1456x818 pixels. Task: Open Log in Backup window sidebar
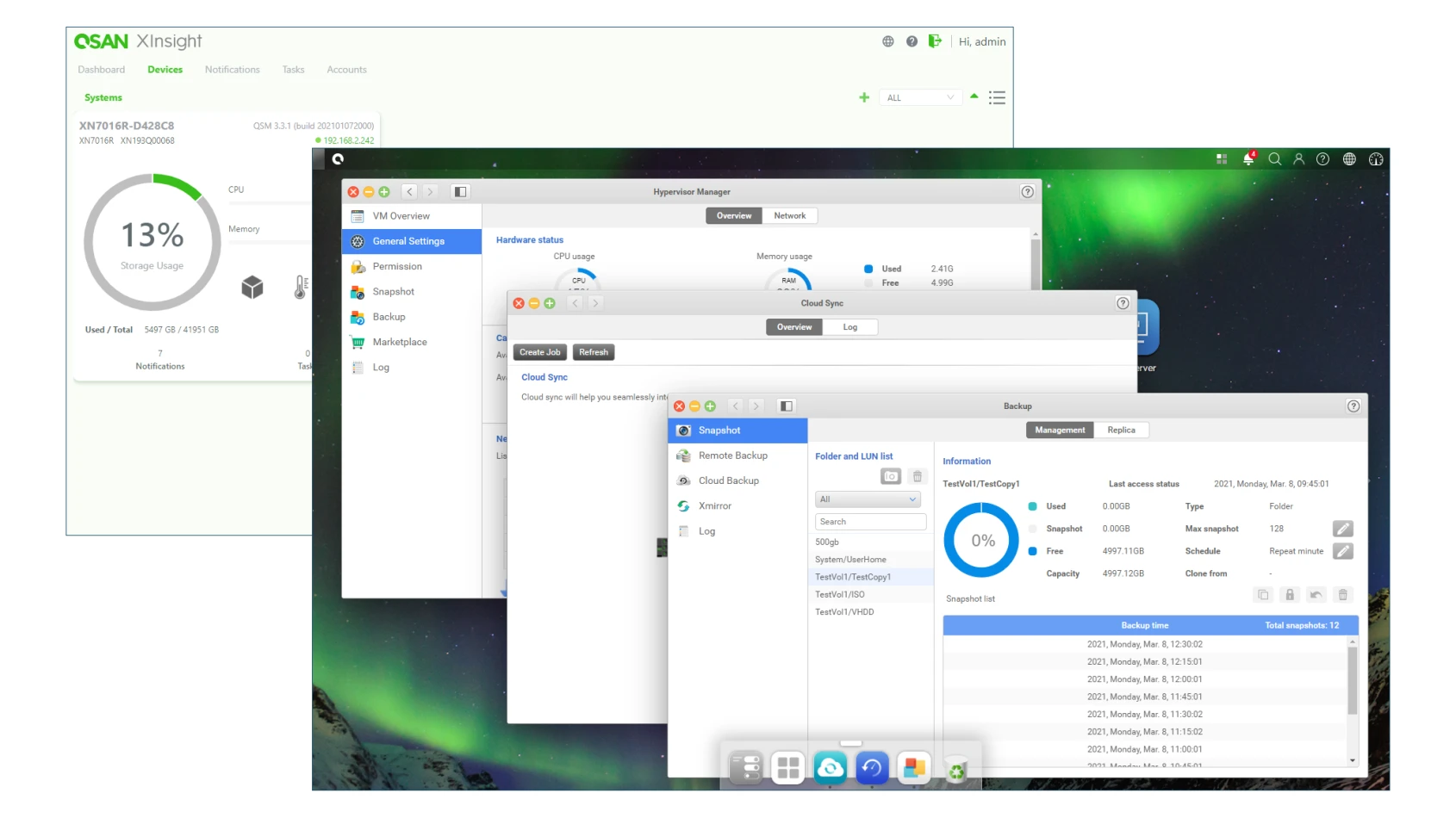(x=737, y=531)
